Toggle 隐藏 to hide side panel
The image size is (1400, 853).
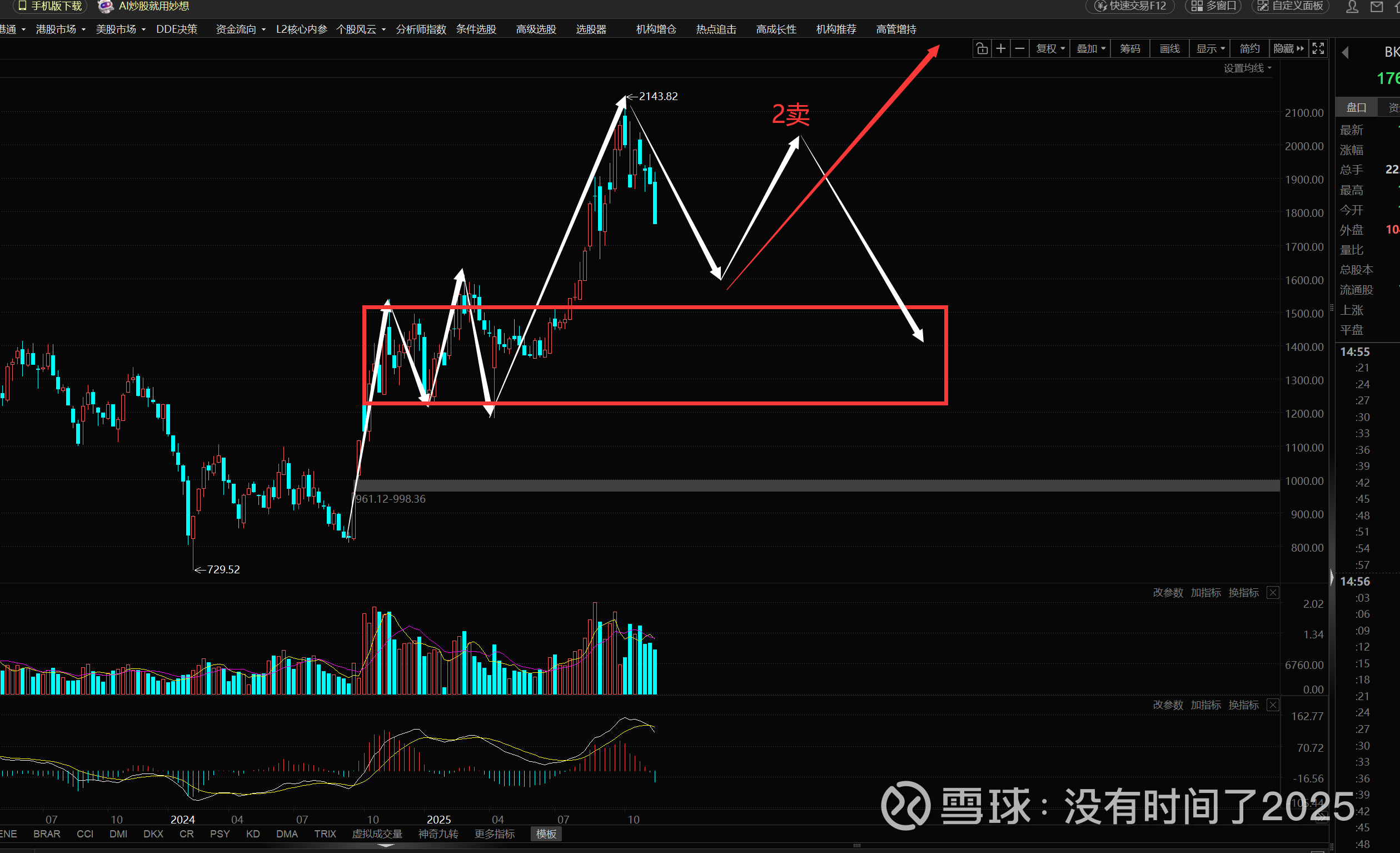pos(1288,49)
